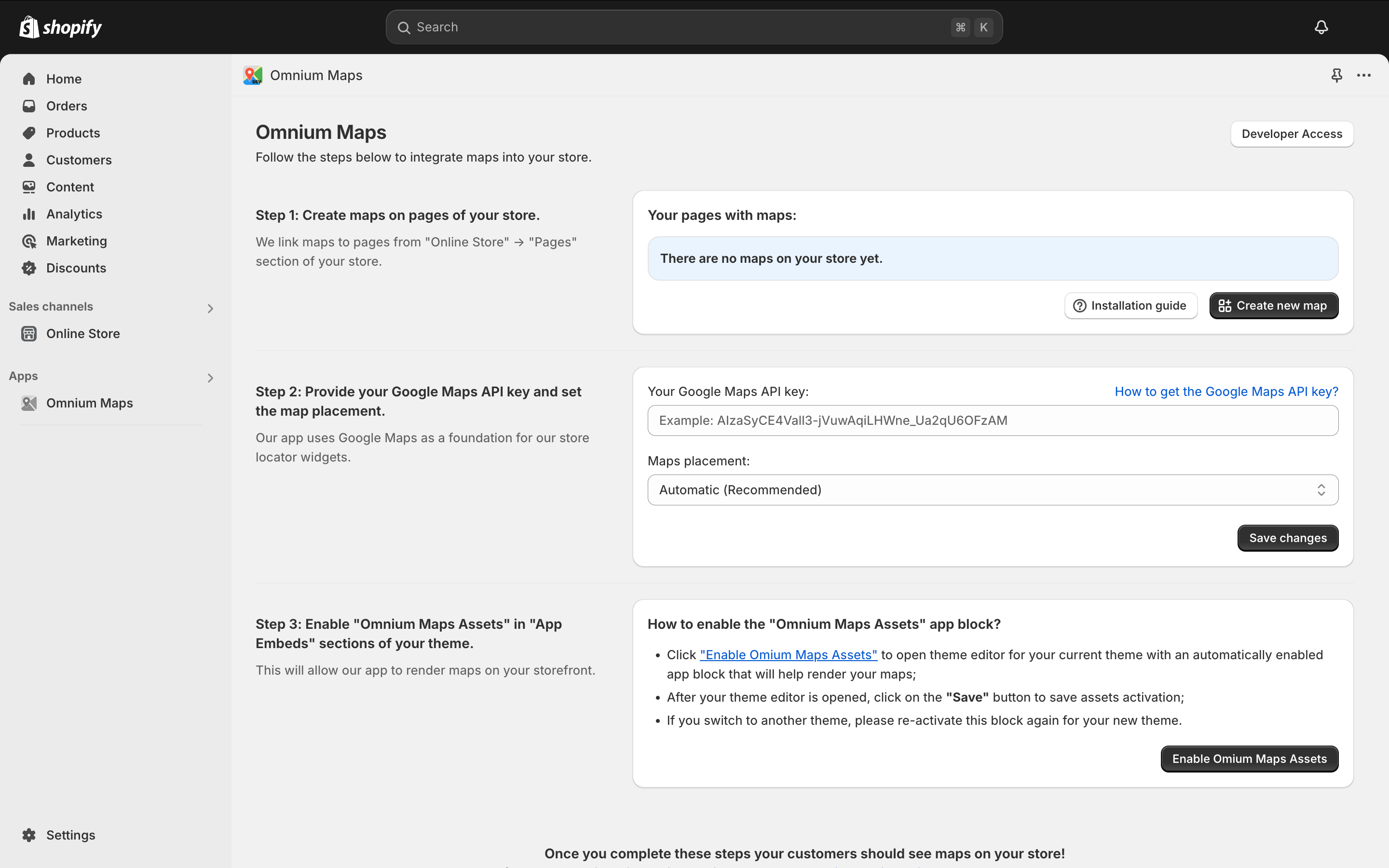The width and height of the screenshot is (1389, 868).
Task: Click the Products tag icon
Action: pos(29,133)
